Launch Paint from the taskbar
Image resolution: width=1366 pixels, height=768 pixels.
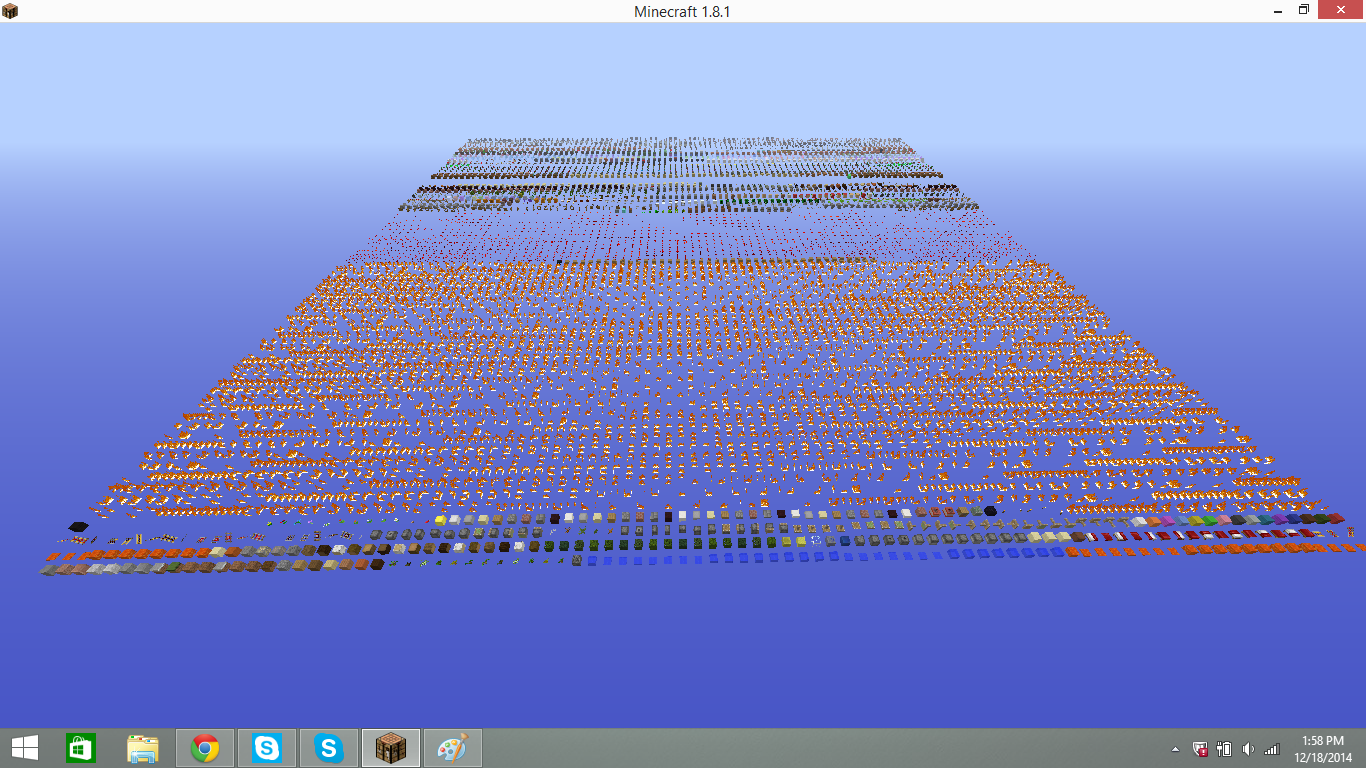[452, 747]
